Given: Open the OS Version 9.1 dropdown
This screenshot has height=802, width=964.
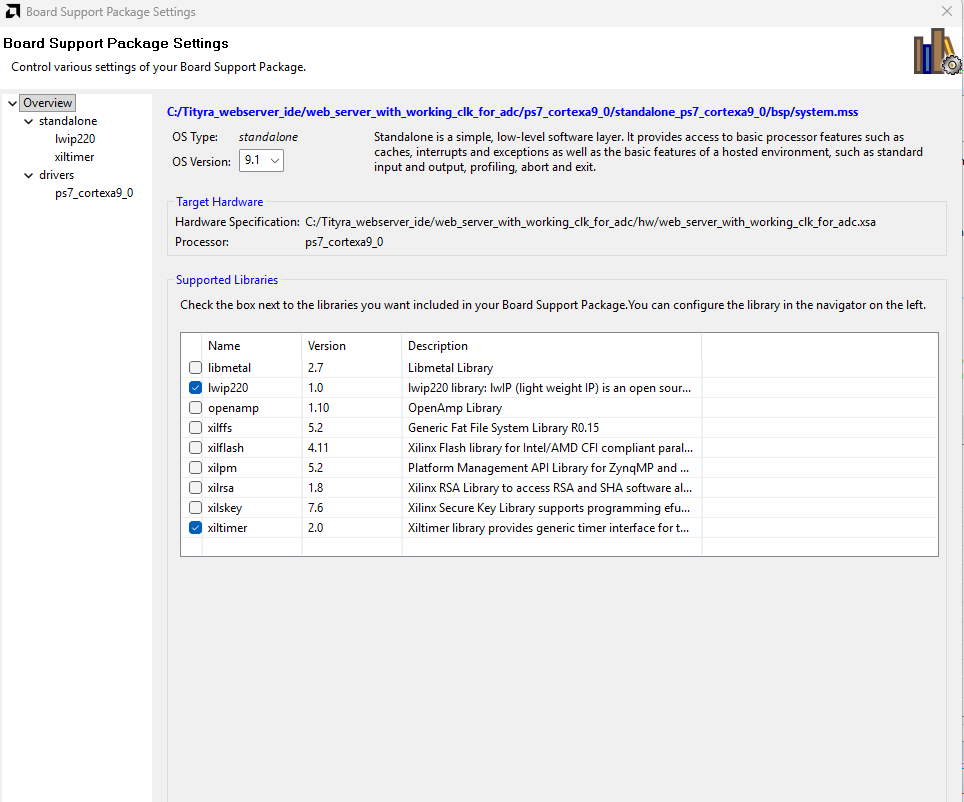Looking at the screenshot, I should 260,161.
